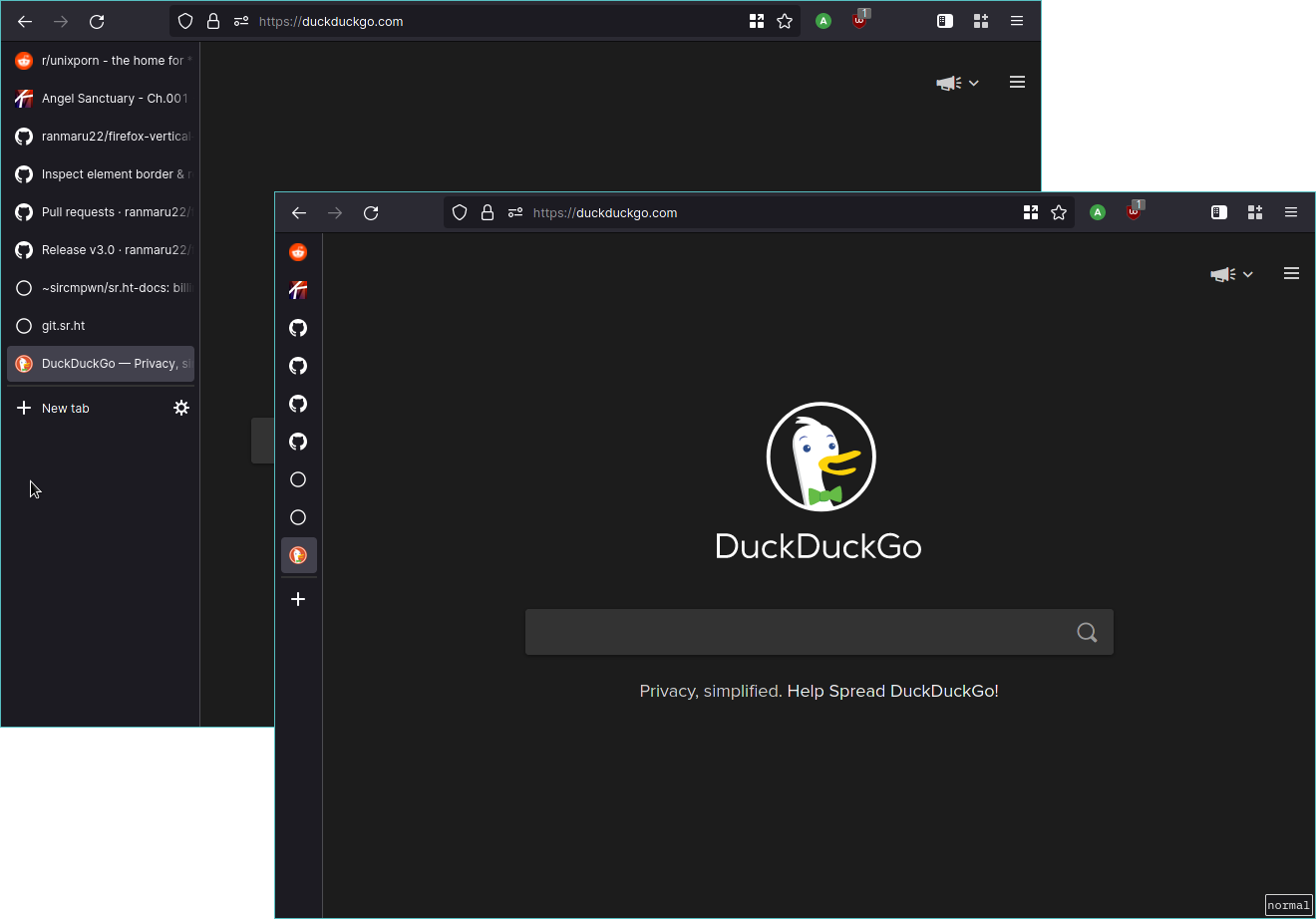Screen dimensions: 1316x919
Task: Click Forward arrow in the back window
Action: coord(61,21)
